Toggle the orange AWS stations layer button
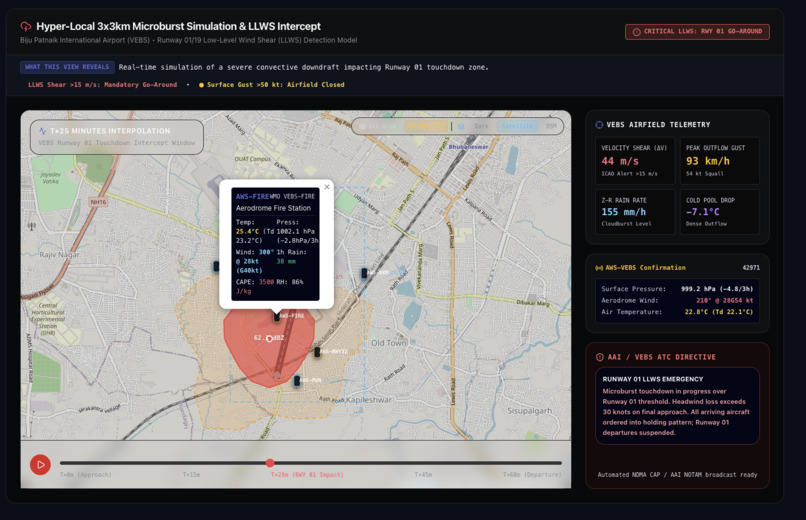This screenshot has height=520, width=806. pyautogui.click(x=426, y=126)
